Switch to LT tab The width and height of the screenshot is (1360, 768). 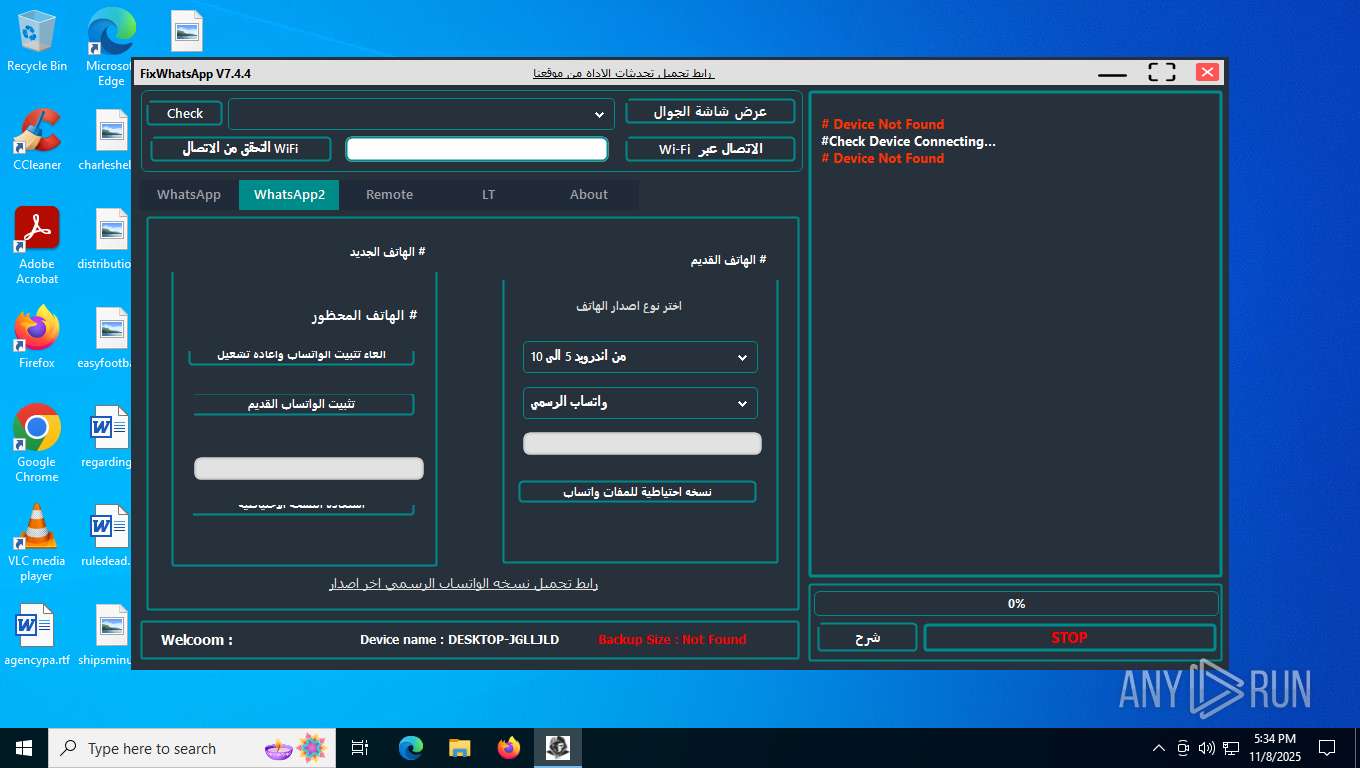click(x=488, y=195)
